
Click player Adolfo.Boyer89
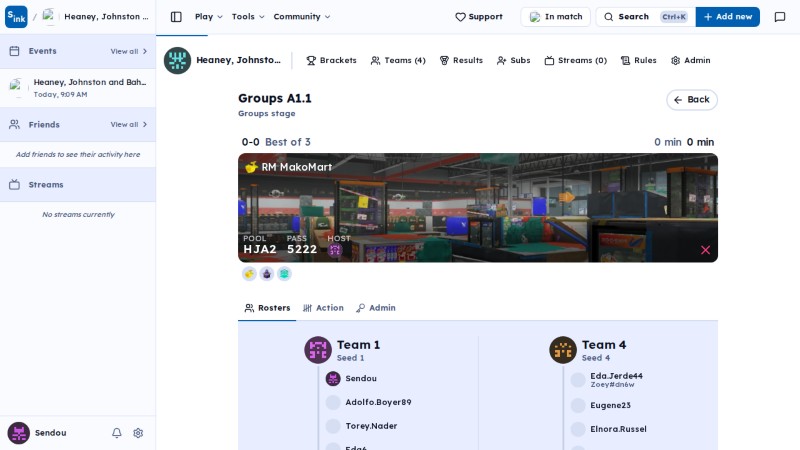coord(378,402)
